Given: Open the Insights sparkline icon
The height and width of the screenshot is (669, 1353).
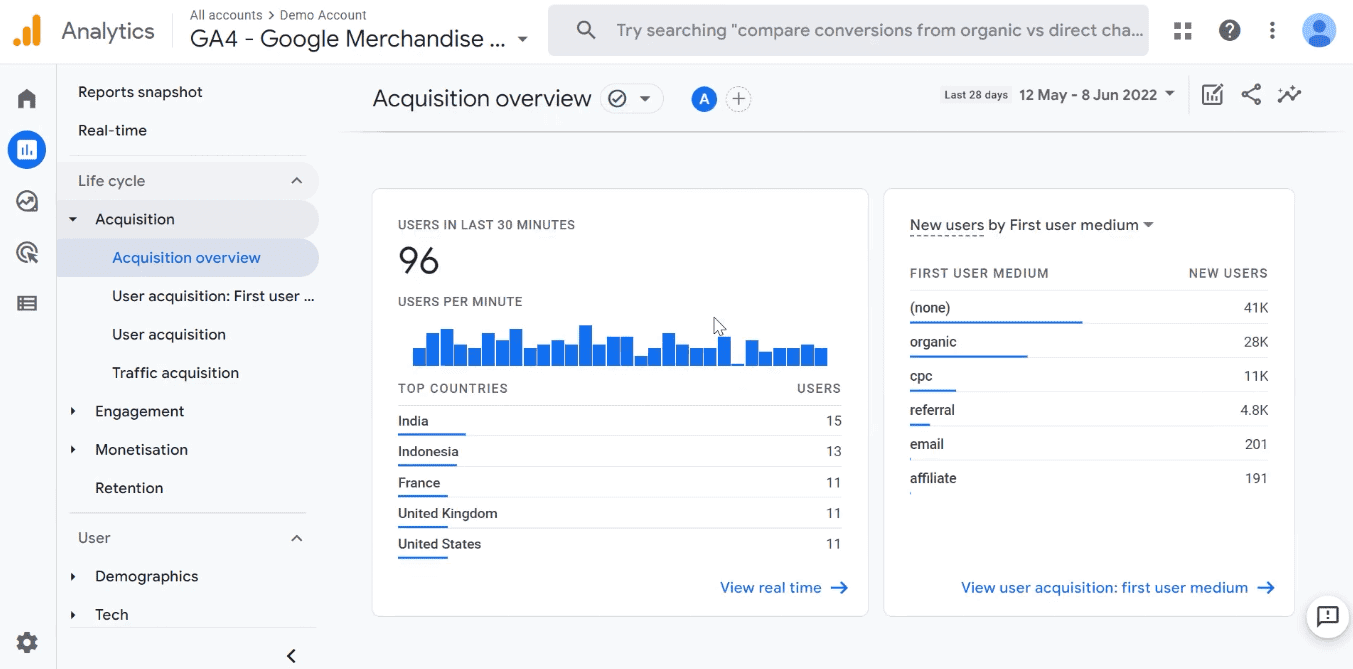Looking at the screenshot, I should [x=1290, y=95].
